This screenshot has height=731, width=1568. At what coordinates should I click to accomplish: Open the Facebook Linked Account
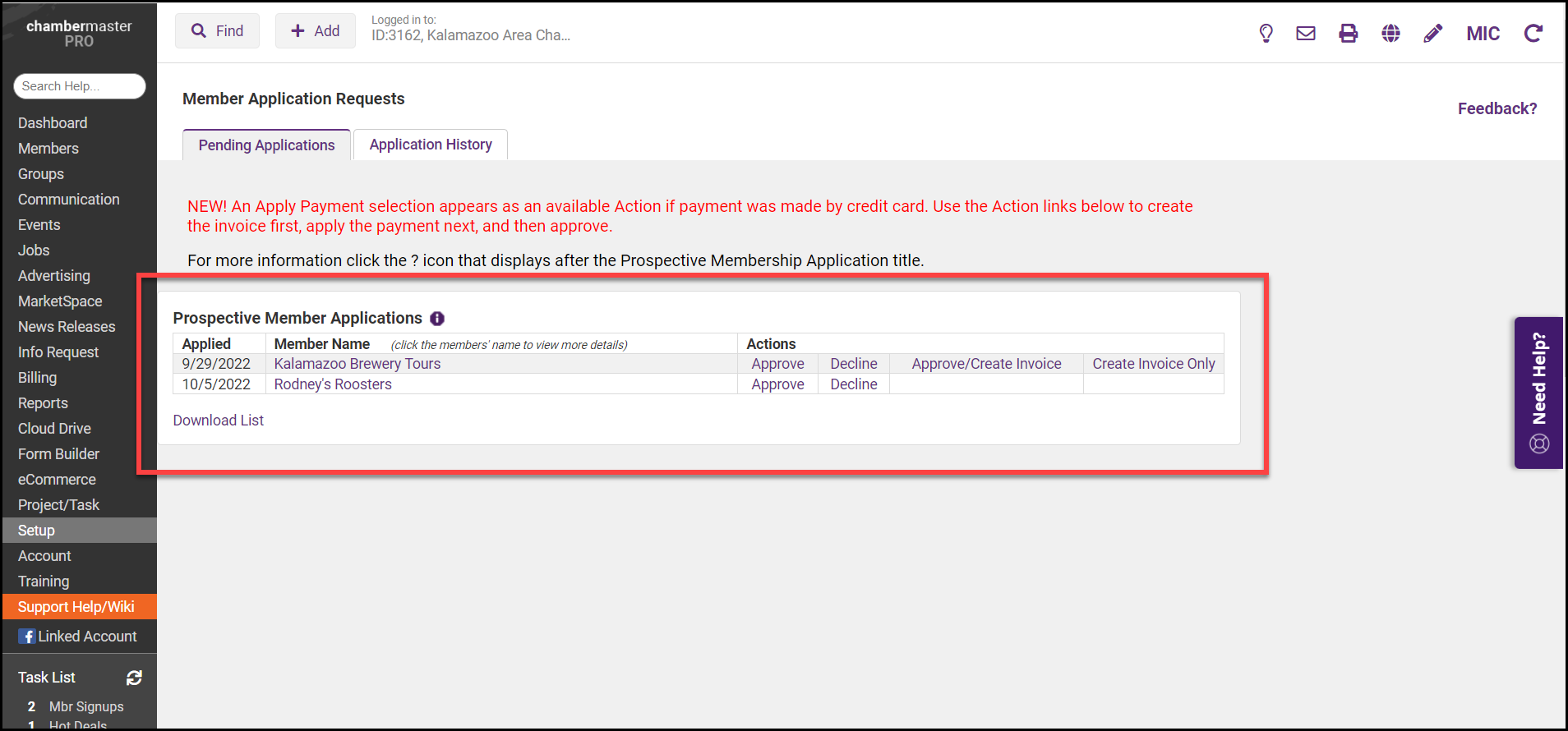(x=78, y=637)
